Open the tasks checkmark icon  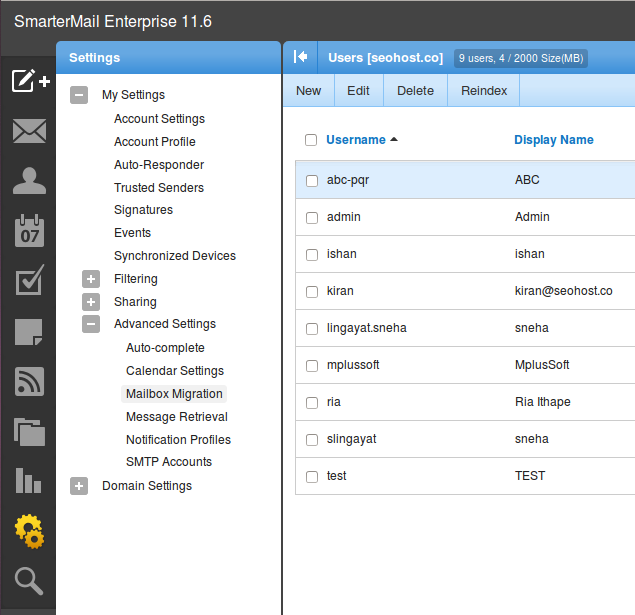[x=29, y=281]
